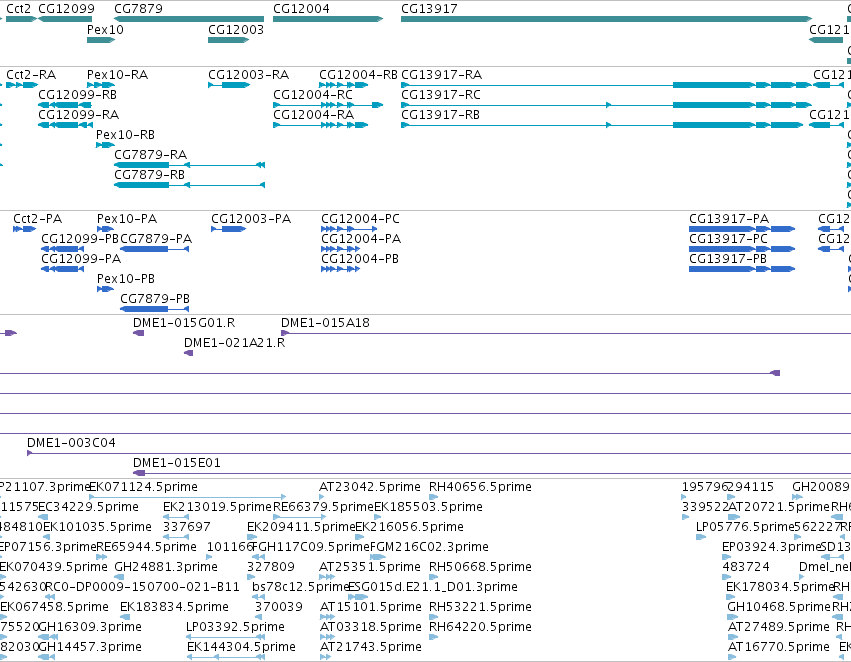Viewport: 851px width, 662px height.
Task: Click the DME1-021A21.R clone label
Action: point(234,343)
